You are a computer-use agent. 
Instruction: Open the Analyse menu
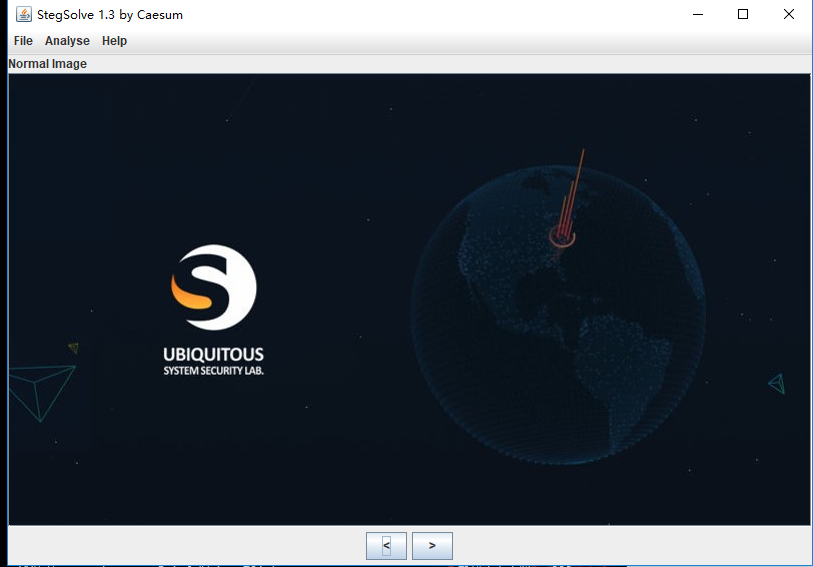pyautogui.click(x=67, y=41)
